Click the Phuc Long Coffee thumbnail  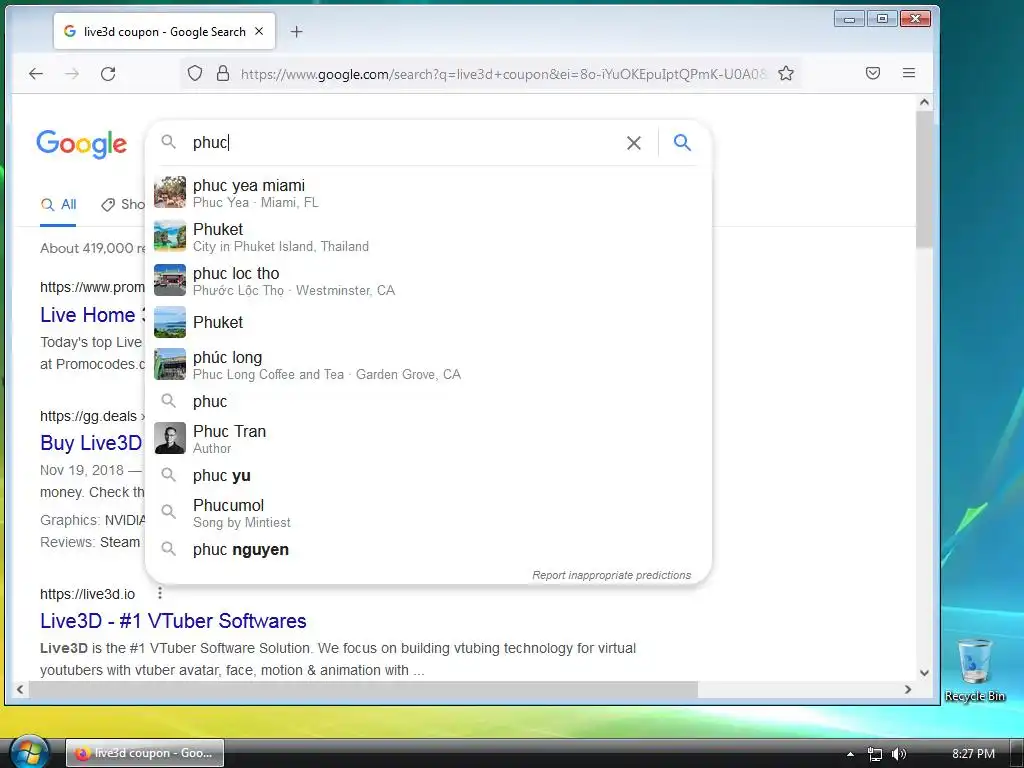[x=170, y=364]
